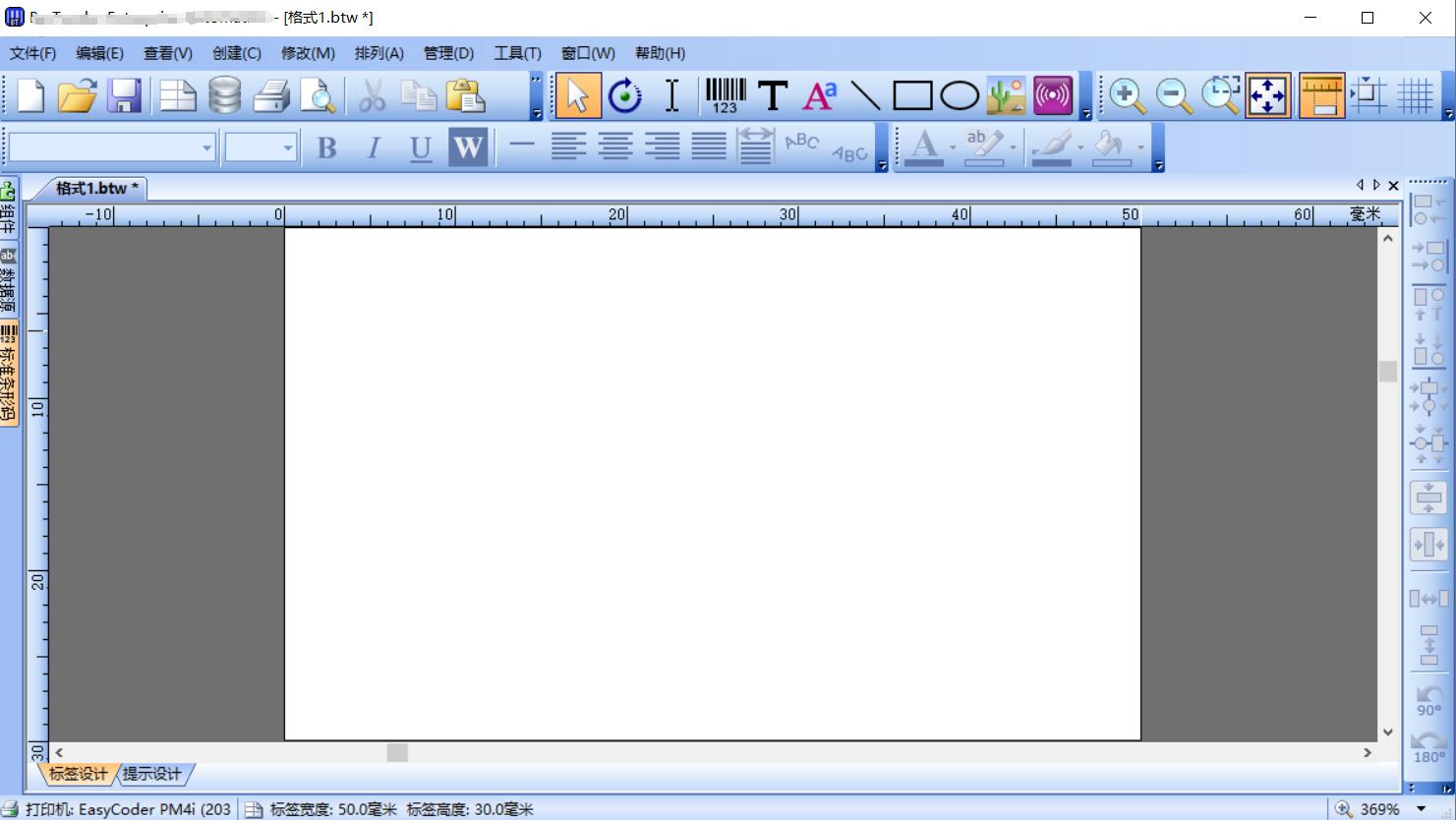Switch to 提示设计 tab
The height and width of the screenshot is (820, 1456).
tap(152, 774)
